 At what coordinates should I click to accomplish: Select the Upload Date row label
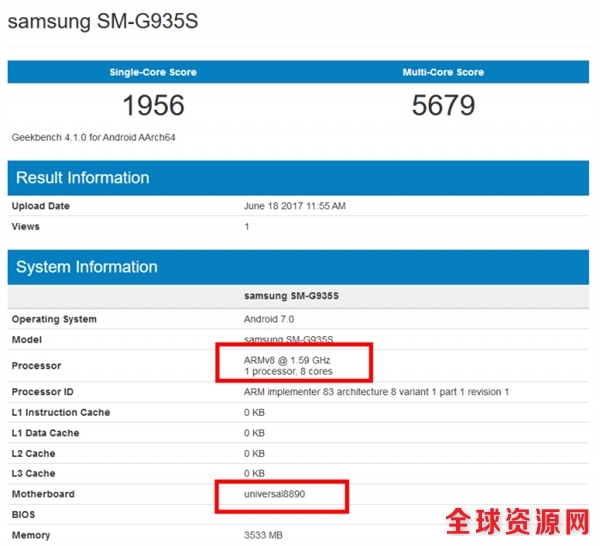pyautogui.click(x=40, y=206)
